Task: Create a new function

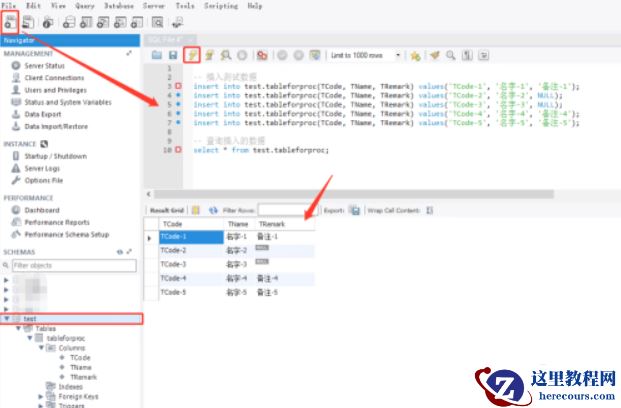Action: pos(137,23)
